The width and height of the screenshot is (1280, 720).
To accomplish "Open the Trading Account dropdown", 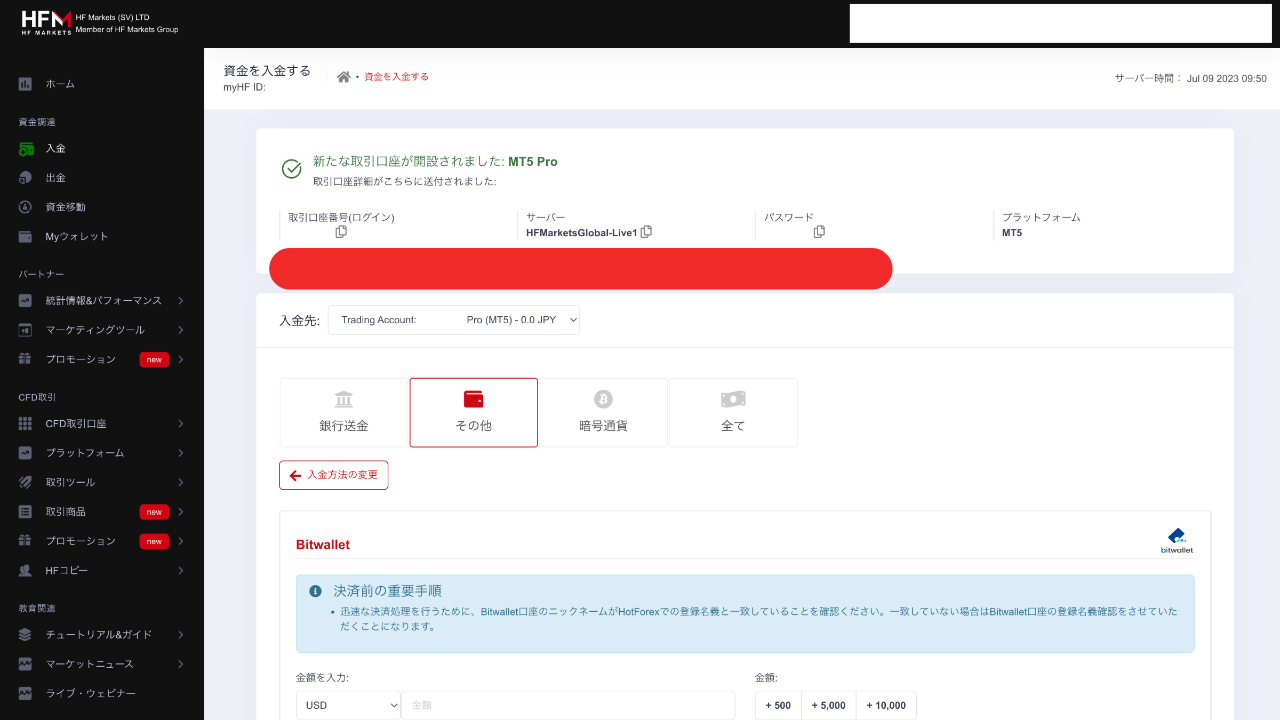I will pos(453,320).
